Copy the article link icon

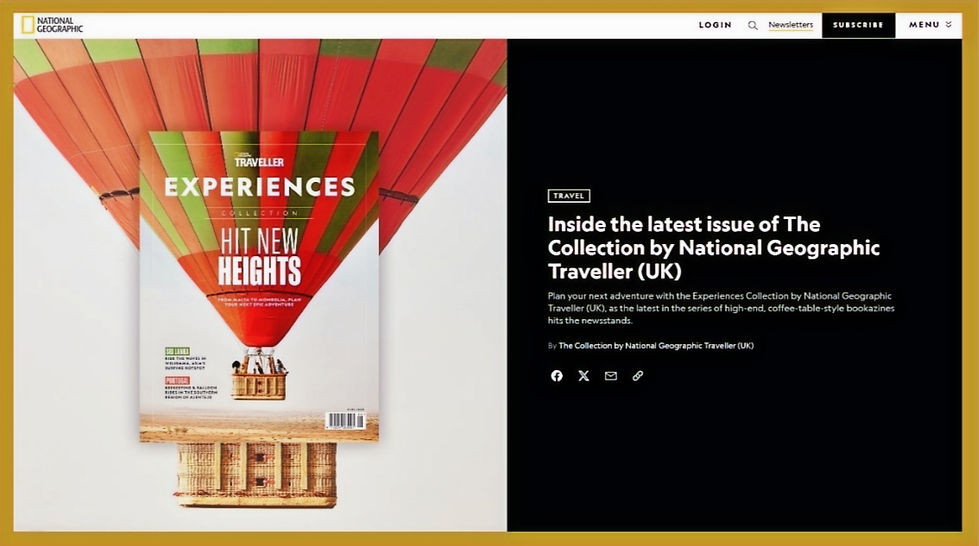[x=637, y=375]
